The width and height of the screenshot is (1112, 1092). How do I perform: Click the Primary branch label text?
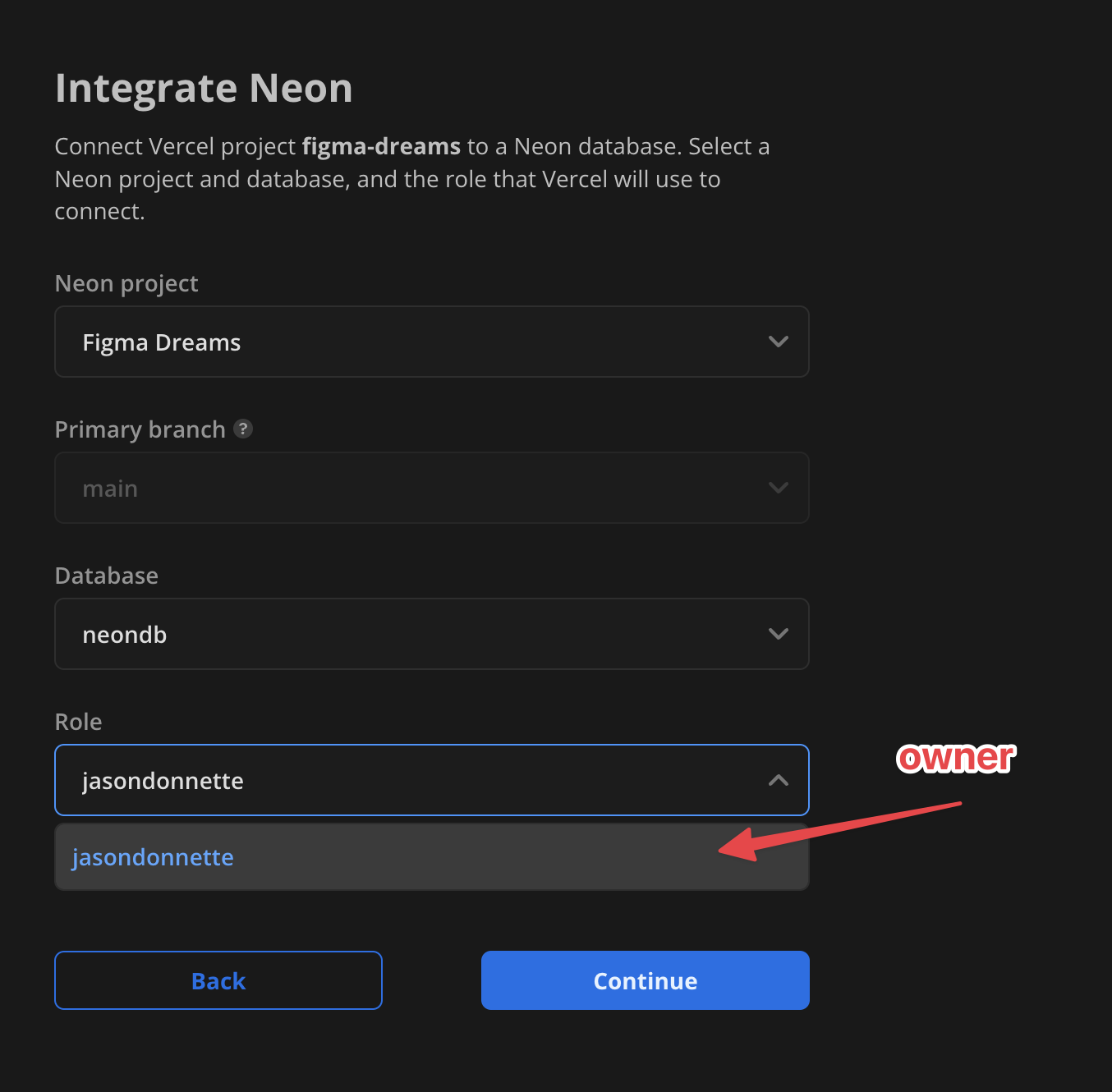[140, 429]
